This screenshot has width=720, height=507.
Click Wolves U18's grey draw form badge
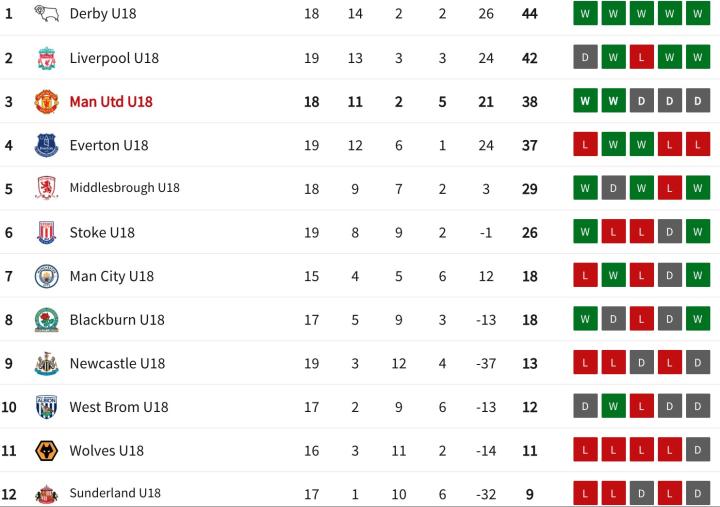697,451
